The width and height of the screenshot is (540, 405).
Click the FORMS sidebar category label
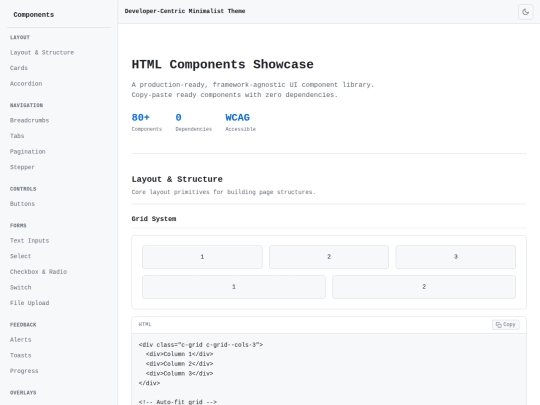pos(18,226)
